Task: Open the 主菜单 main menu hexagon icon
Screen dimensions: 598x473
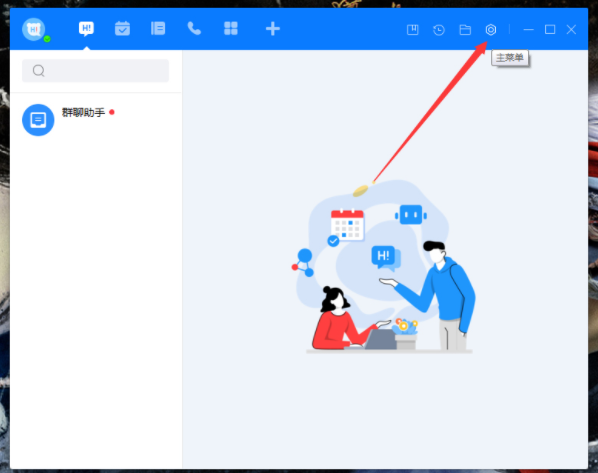Action: tap(491, 30)
